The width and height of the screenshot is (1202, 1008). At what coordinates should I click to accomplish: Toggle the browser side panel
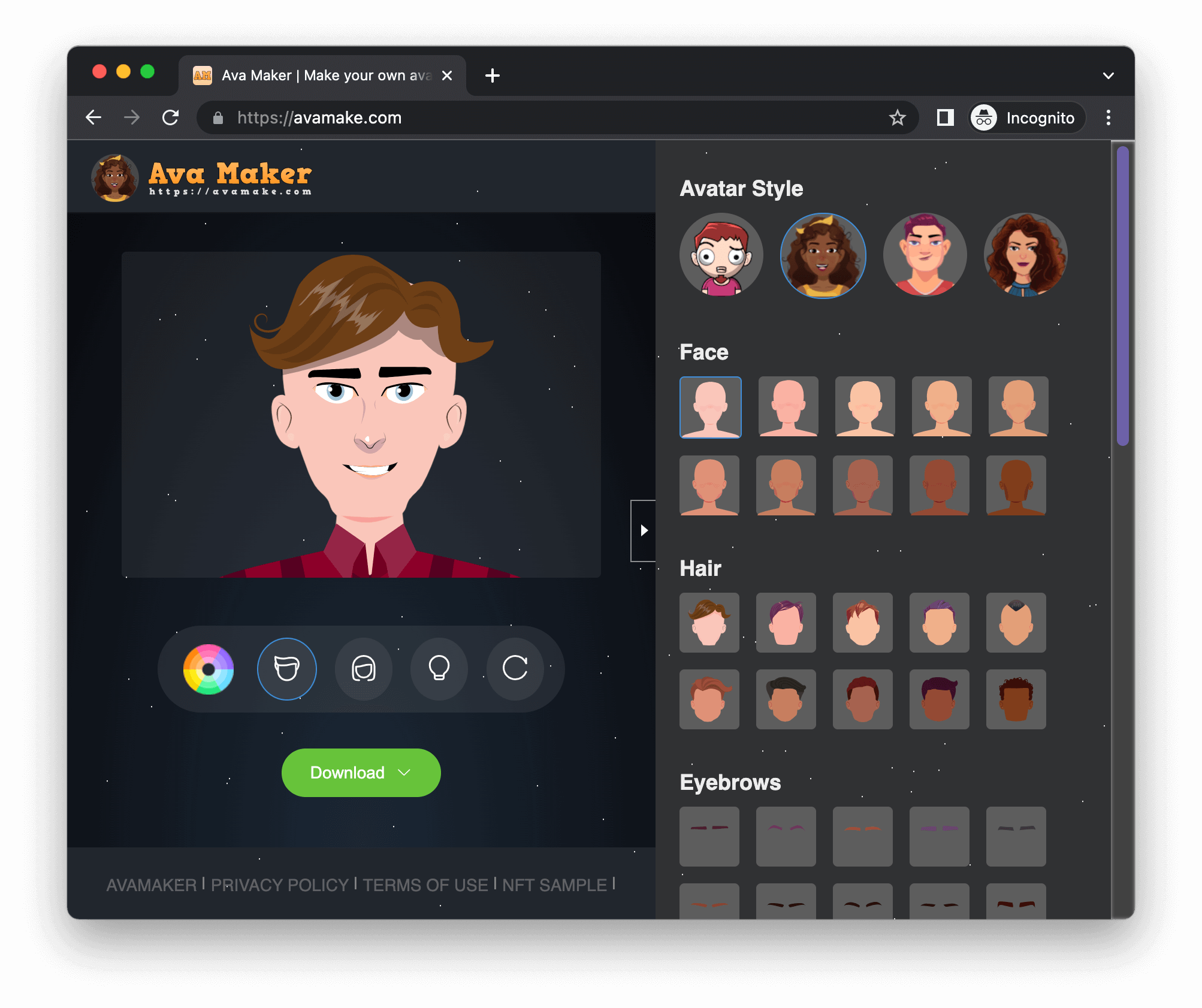[x=945, y=117]
